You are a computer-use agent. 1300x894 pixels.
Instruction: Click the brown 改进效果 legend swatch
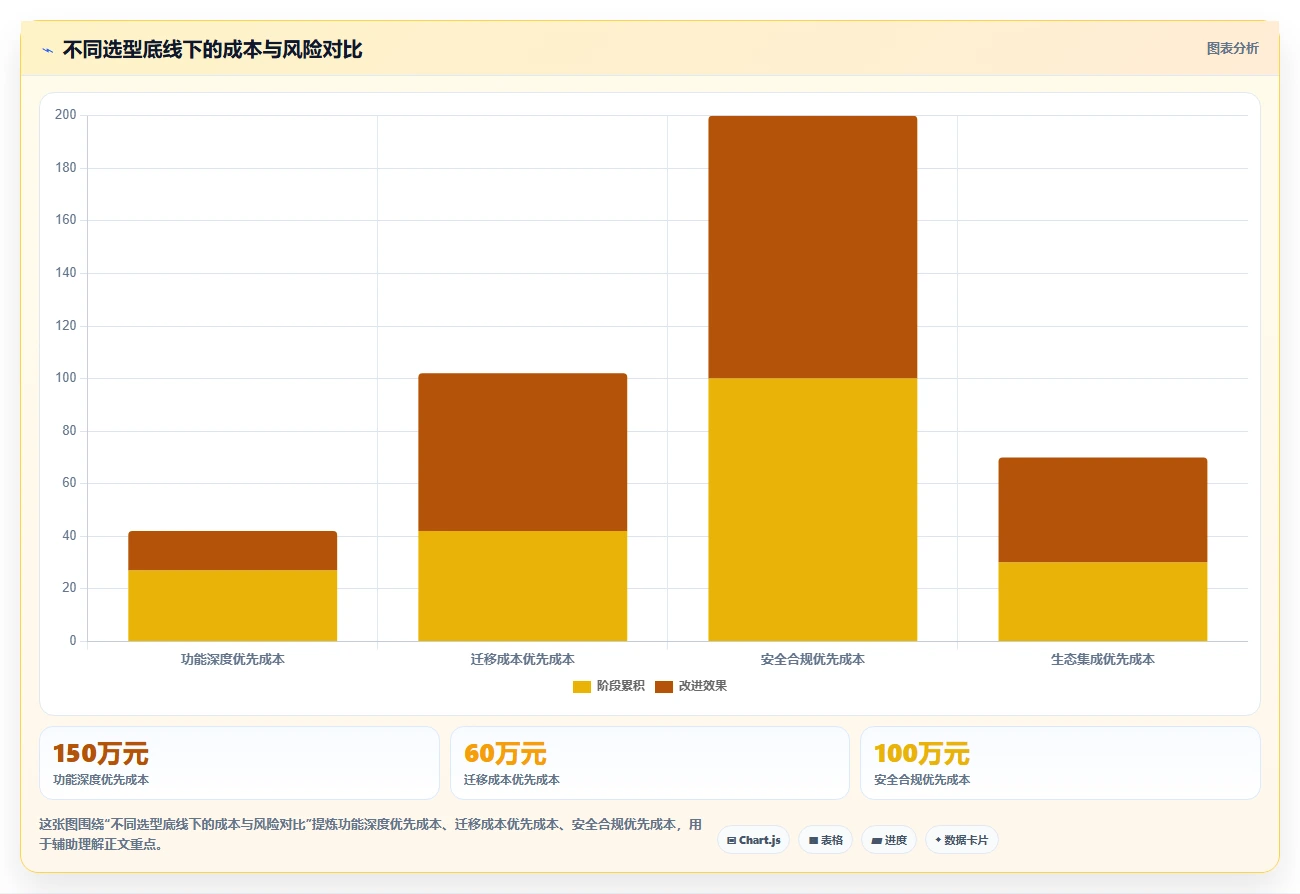coord(664,686)
